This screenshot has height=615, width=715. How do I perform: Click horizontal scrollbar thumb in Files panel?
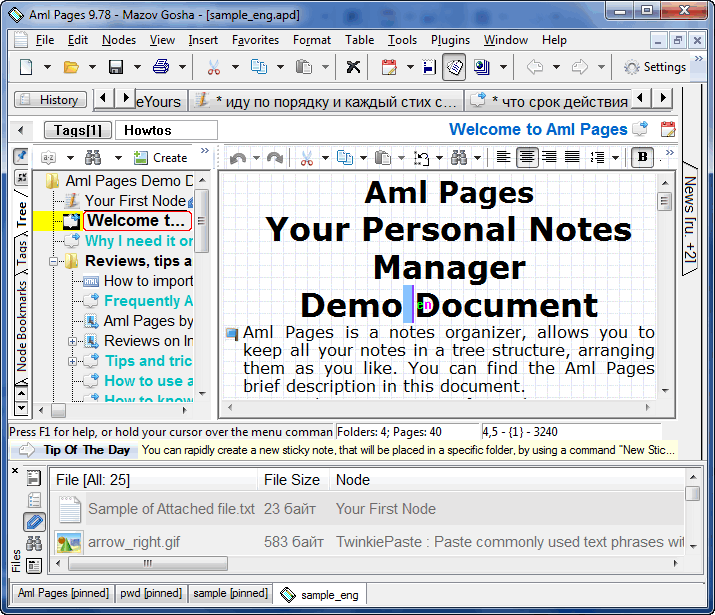[x=148, y=563]
